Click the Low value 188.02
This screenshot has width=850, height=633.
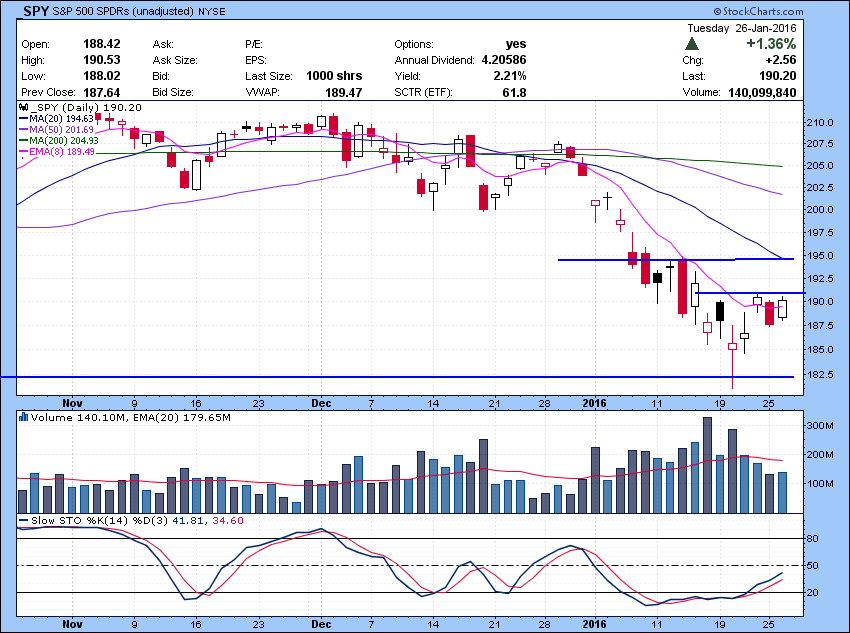[101, 76]
